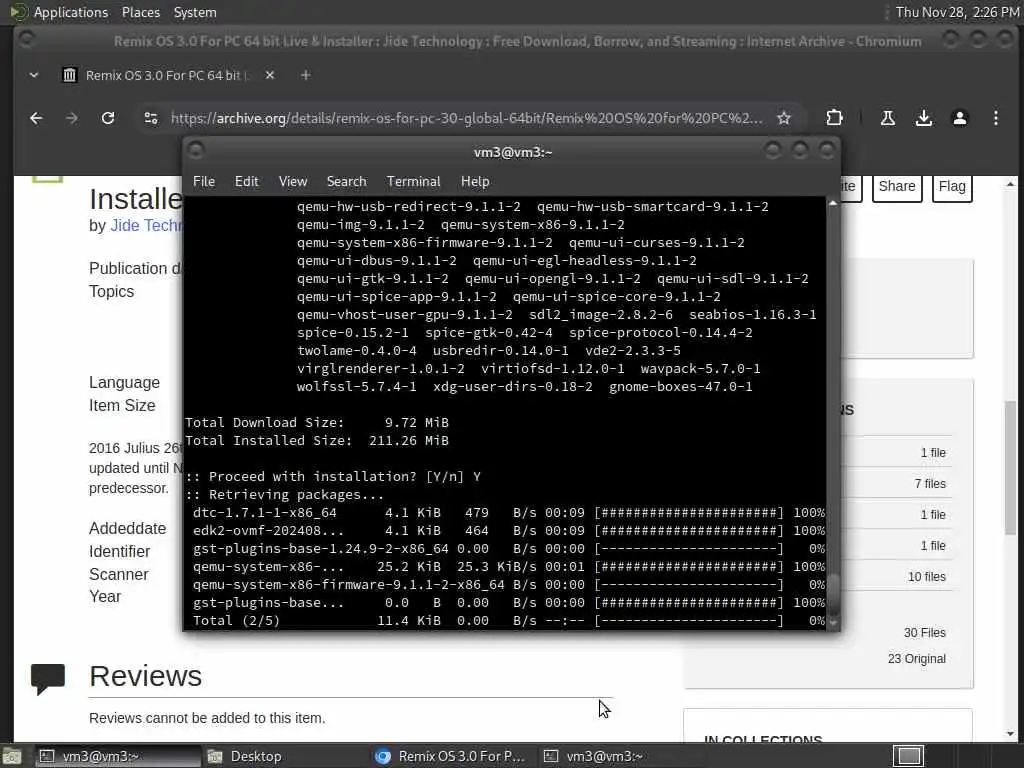Click the qemu-system-x86-firmware download progress bar
The height and width of the screenshot is (768, 1024).
[x=689, y=585]
